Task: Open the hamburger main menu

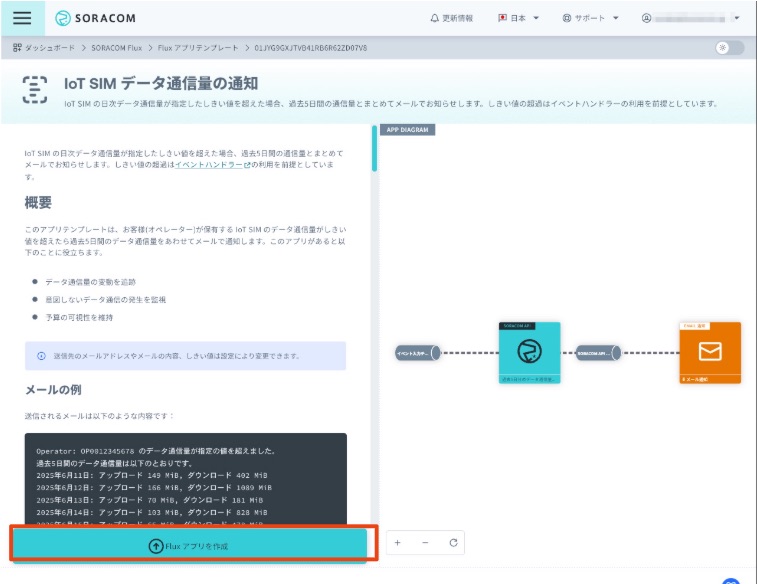Action: [22, 18]
